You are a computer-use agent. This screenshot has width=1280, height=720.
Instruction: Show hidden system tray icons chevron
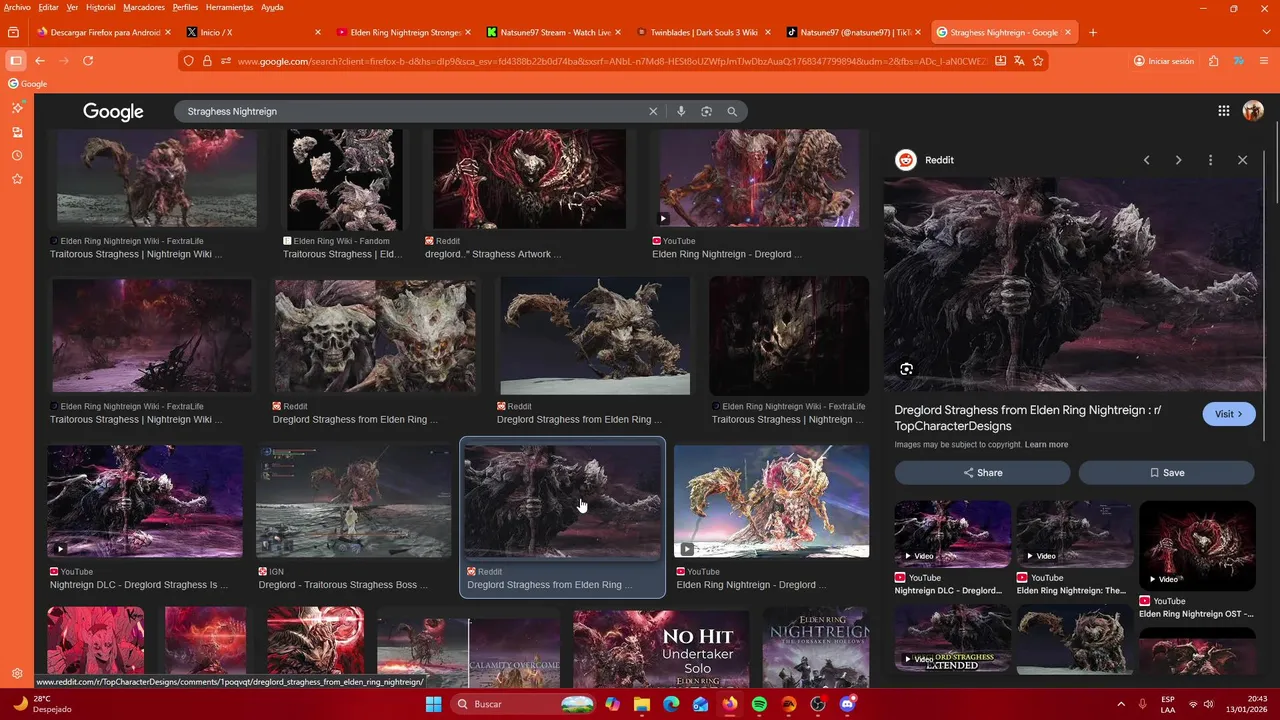(1120, 704)
